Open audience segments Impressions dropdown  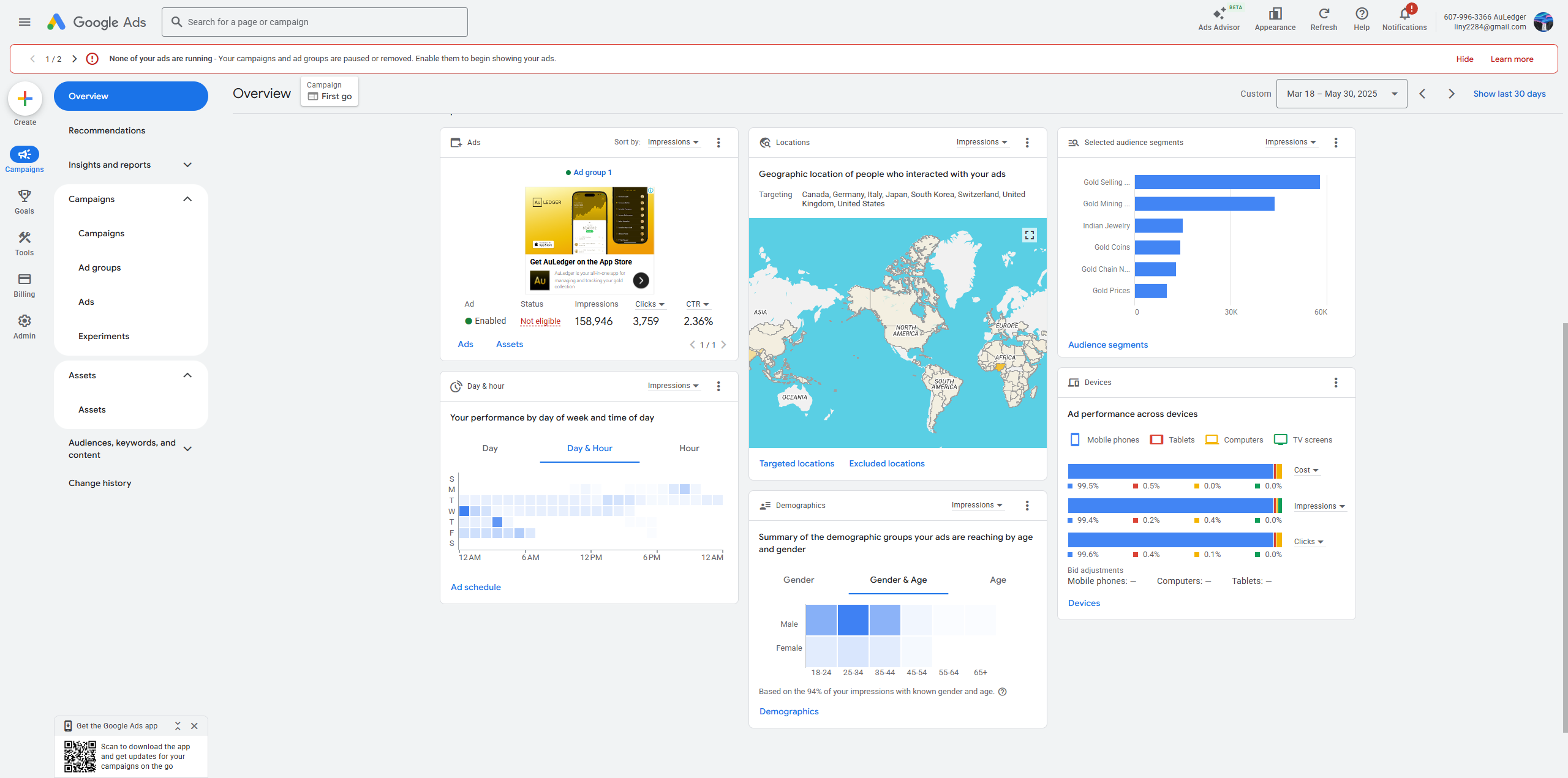click(1291, 142)
